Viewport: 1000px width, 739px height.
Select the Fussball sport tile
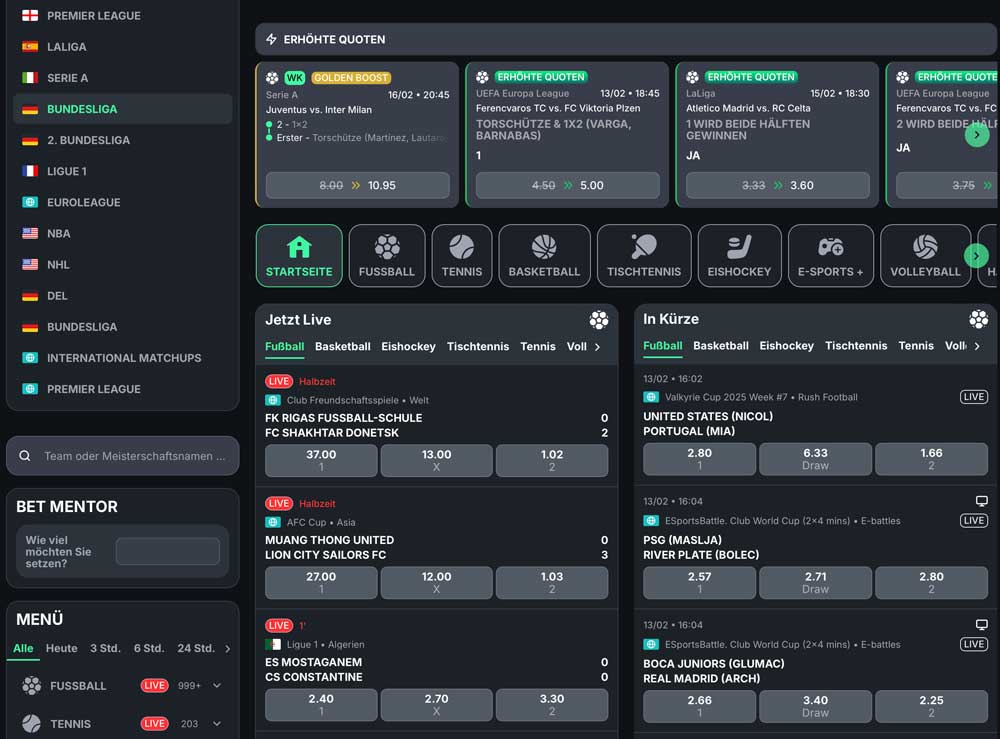click(x=386, y=256)
